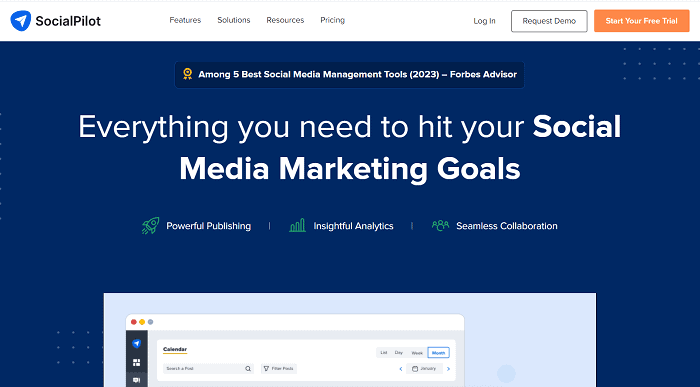The image size is (700, 387).
Task: Switch to List view in calendar preview
Action: coord(383,353)
